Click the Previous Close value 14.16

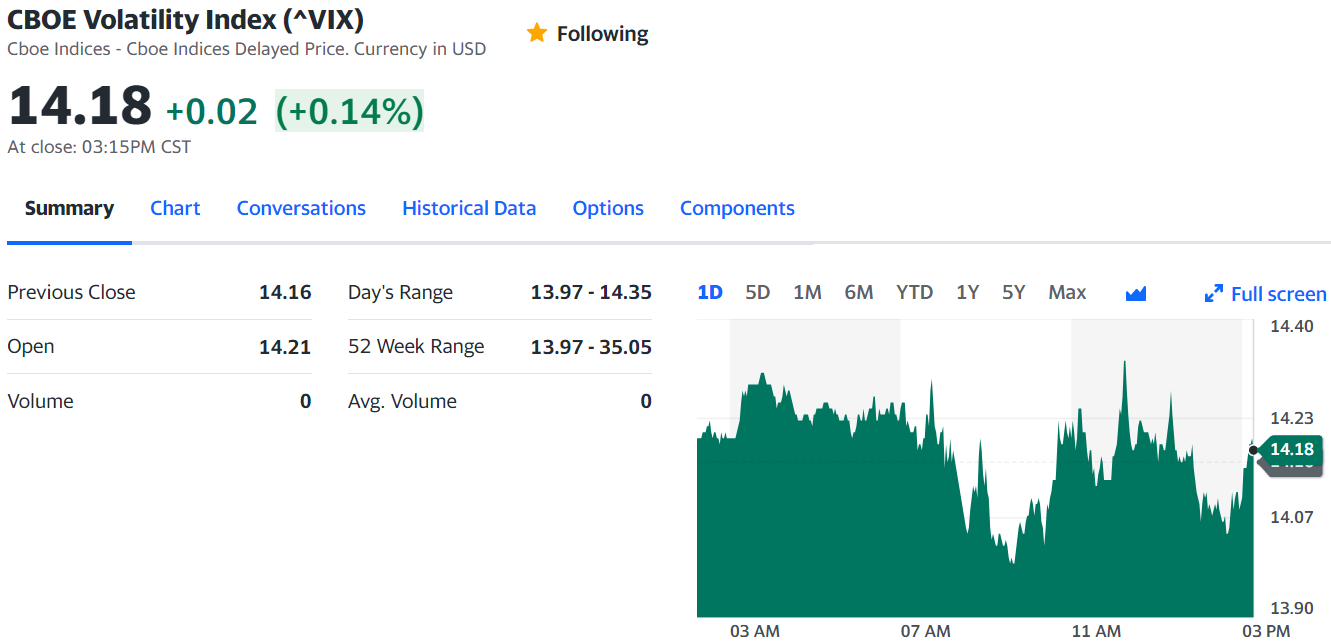pyautogui.click(x=285, y=292)
